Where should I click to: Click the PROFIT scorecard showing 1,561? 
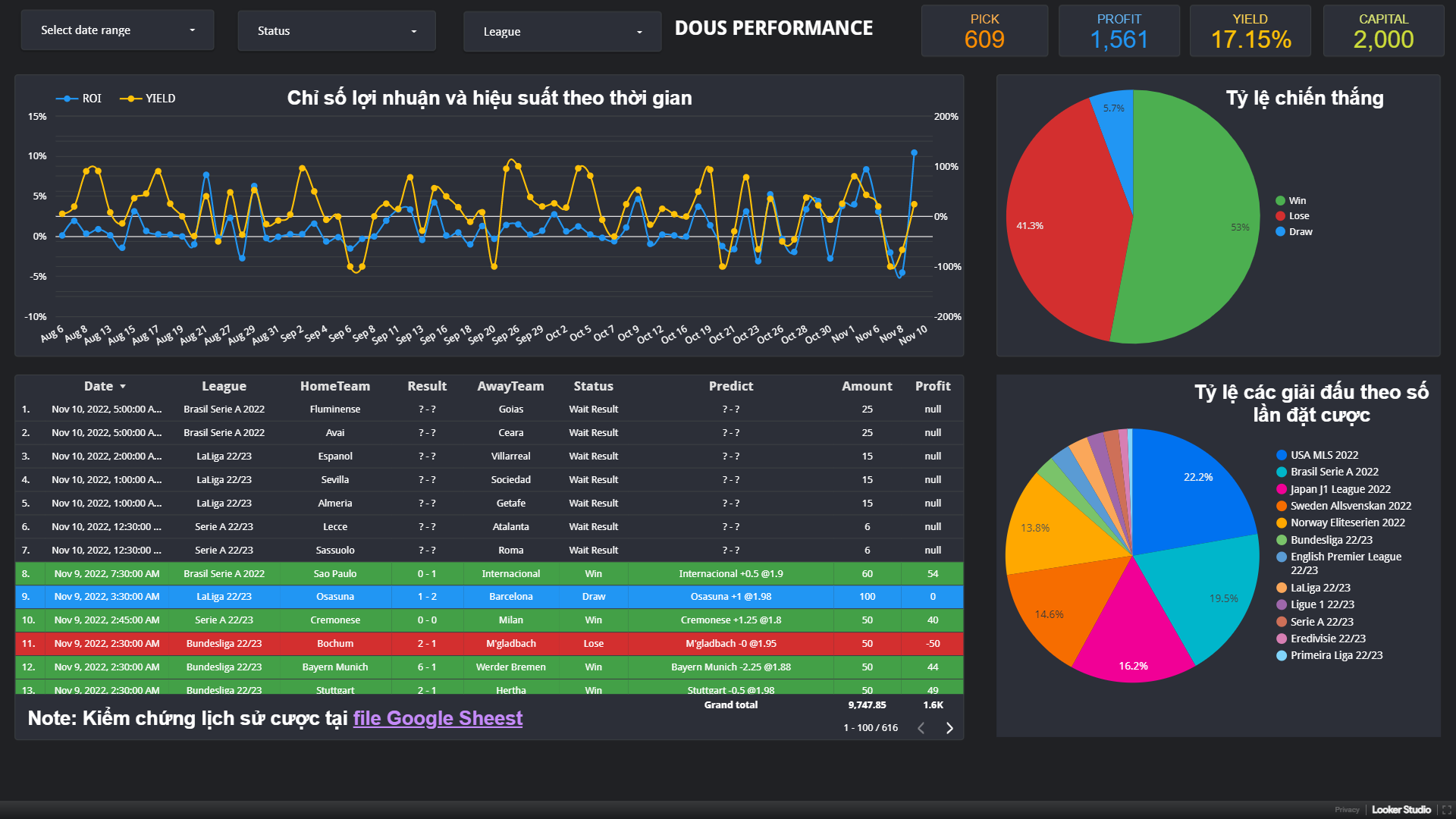(1119, 31)
